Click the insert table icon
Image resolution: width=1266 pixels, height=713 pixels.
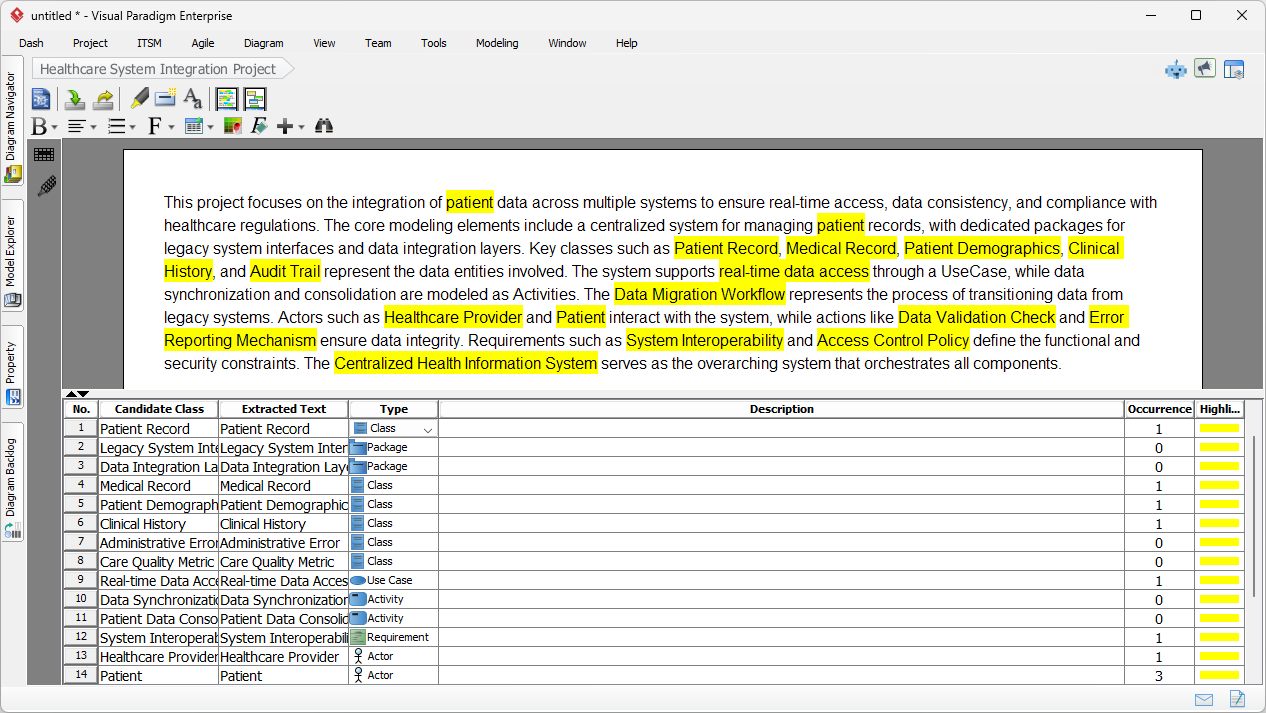click(x=192, y=126)
